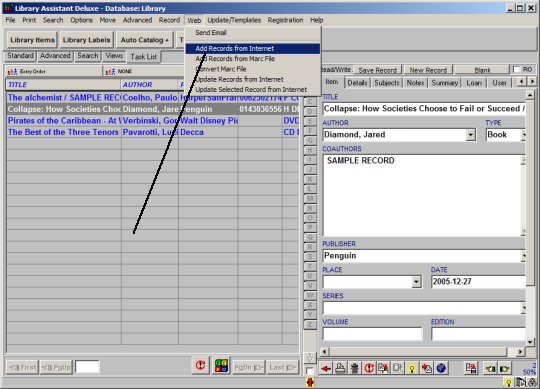Image resolution: width=540 pixels, height=389 pixels.
Task: Click the Date field showing 2005-12-27
Action: (478, 282)
